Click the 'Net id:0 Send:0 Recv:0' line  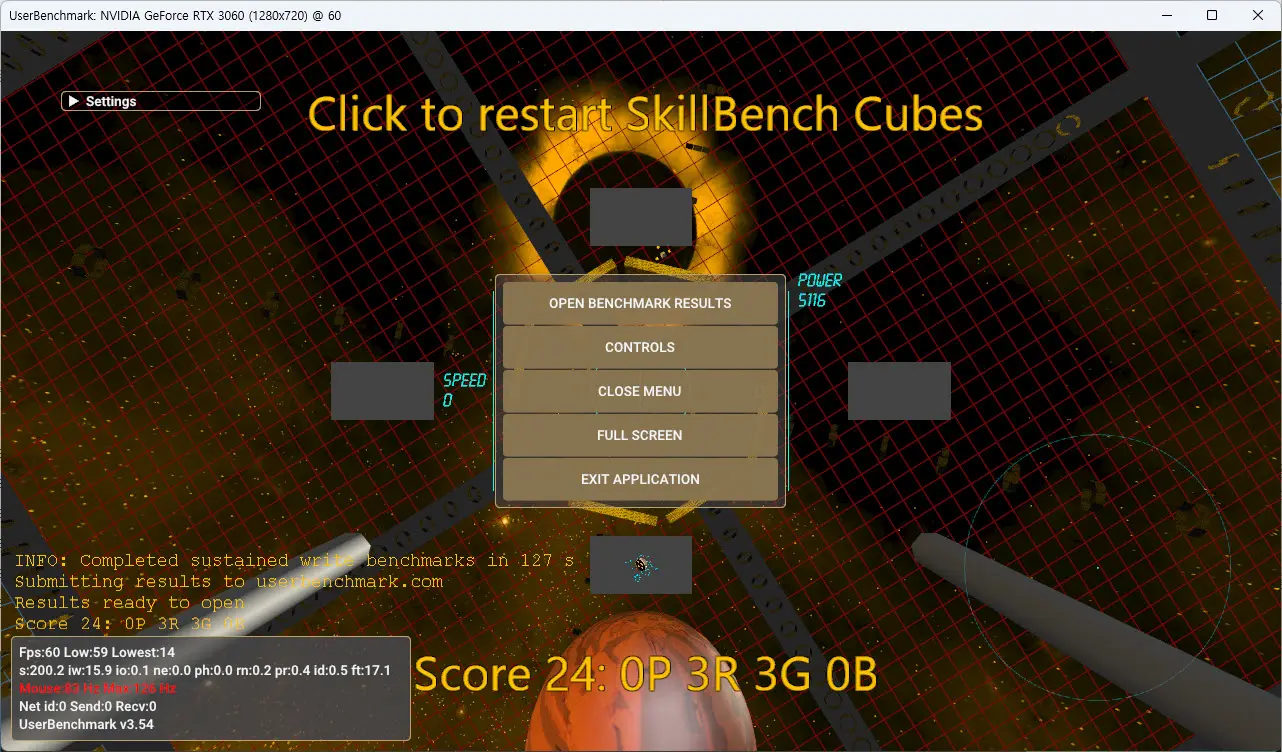click(88, 706)
